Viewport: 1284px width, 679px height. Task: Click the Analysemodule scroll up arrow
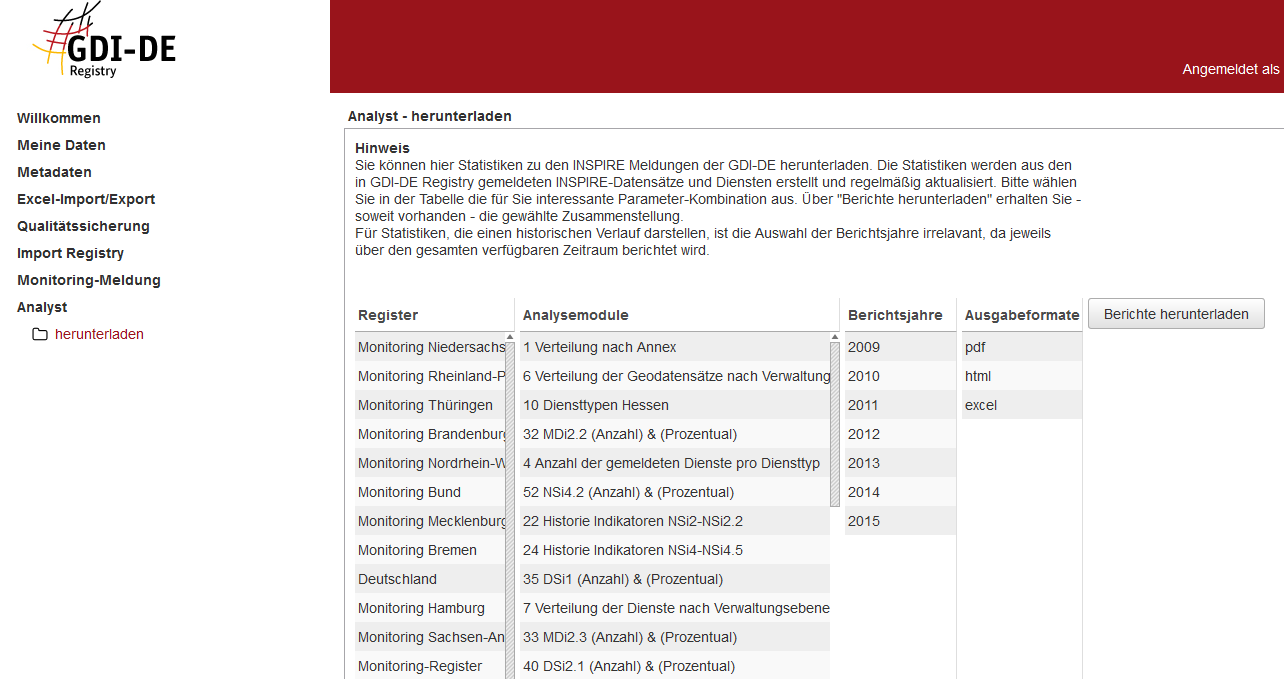coord(835,337)
